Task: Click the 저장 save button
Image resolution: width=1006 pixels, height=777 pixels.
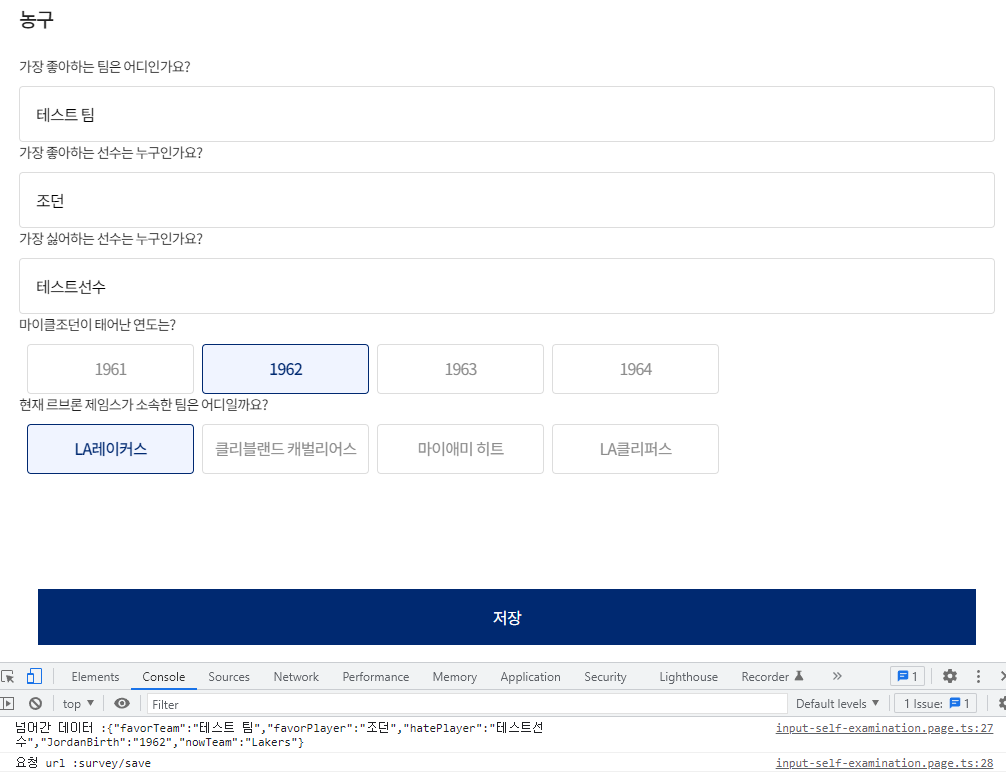Action: coord(507,617)
